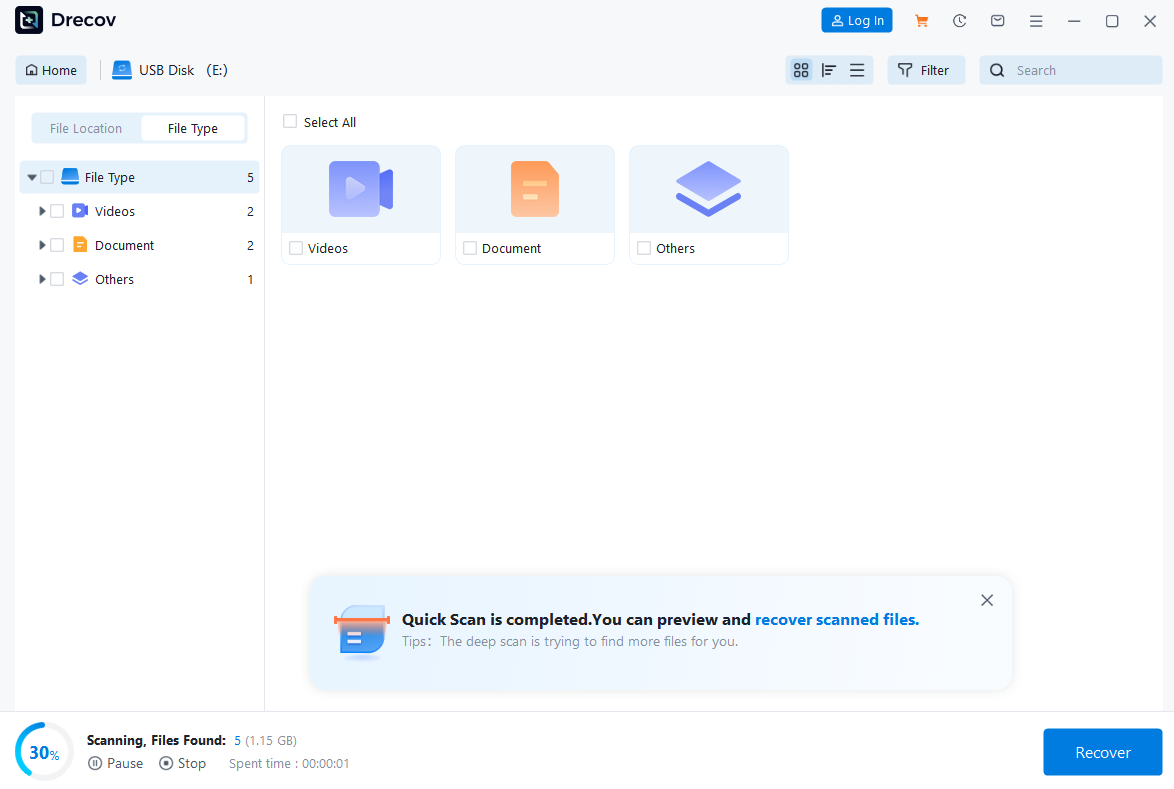Switch to list view layout
Screen dimensions: 1174x789
(857, 70)
